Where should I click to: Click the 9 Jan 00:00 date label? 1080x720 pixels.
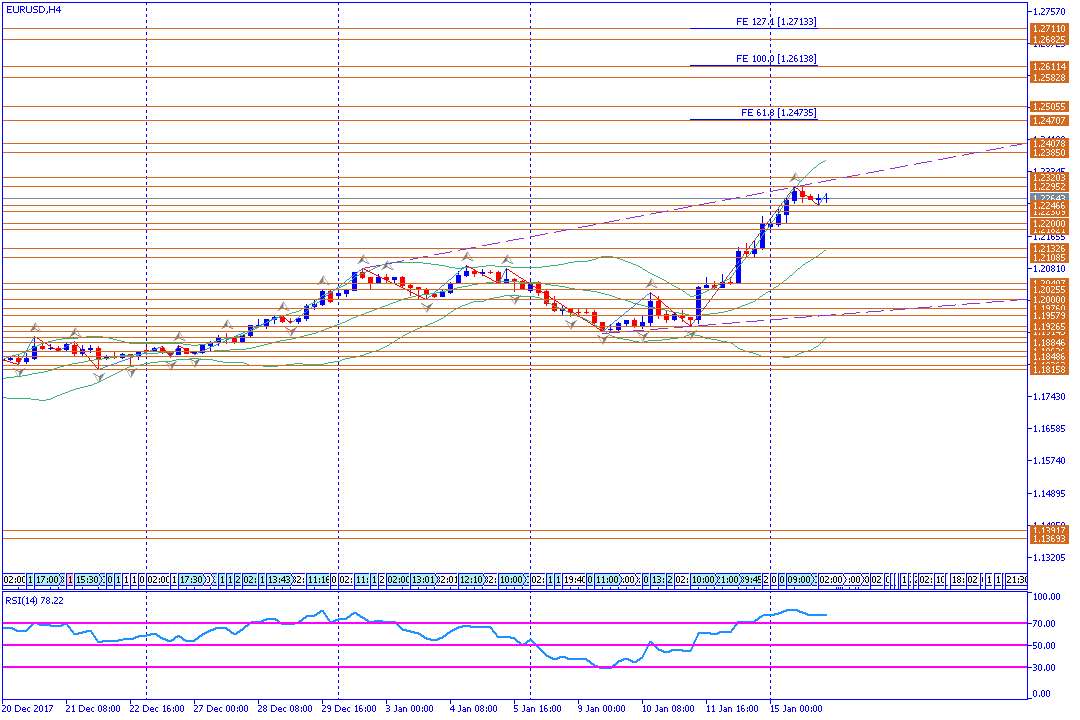click(601, 708)
